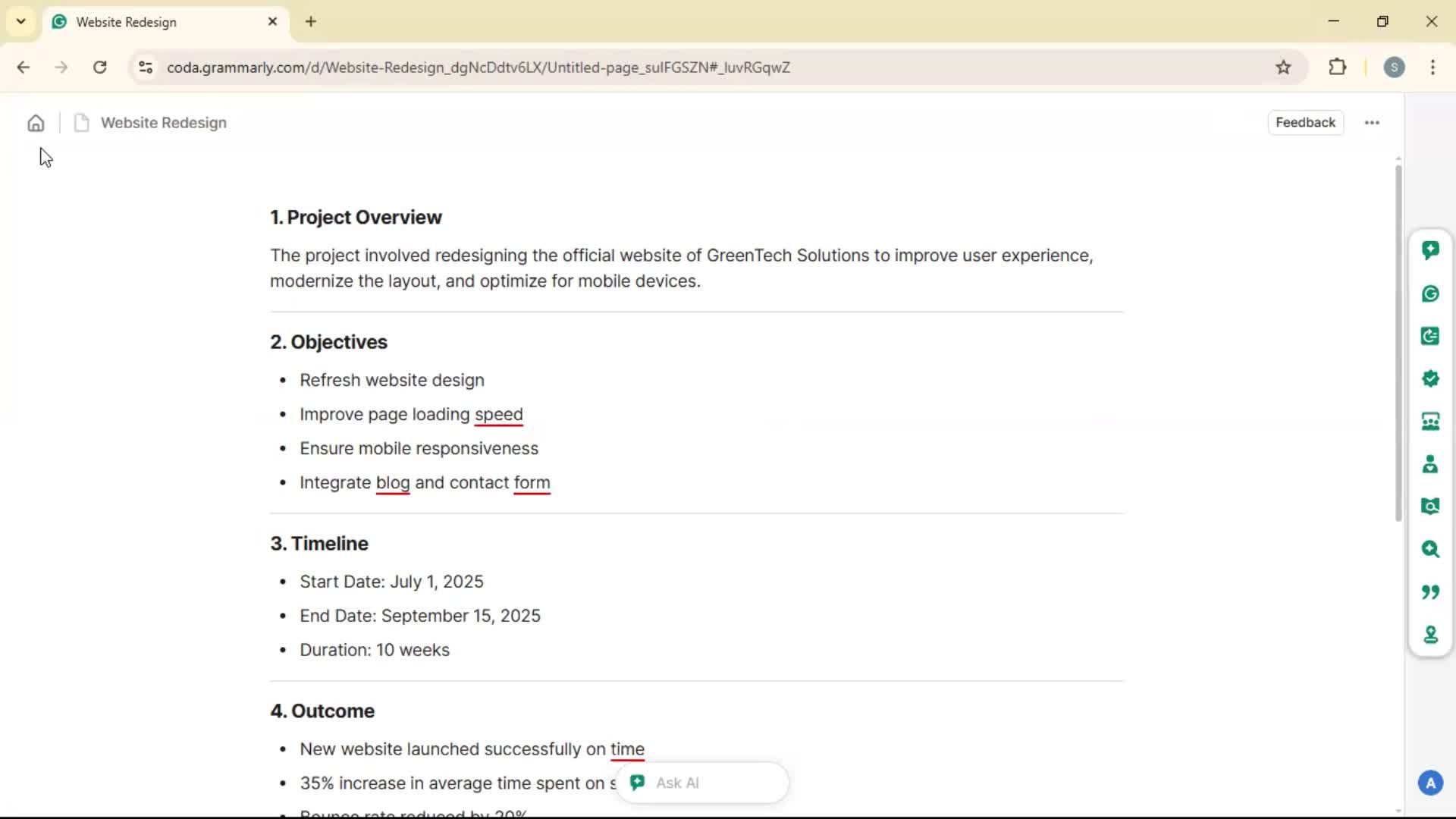Open the Chrome three-dot browser menu
Viewport: 1456px width, 819px height.
coord(1432,67)
